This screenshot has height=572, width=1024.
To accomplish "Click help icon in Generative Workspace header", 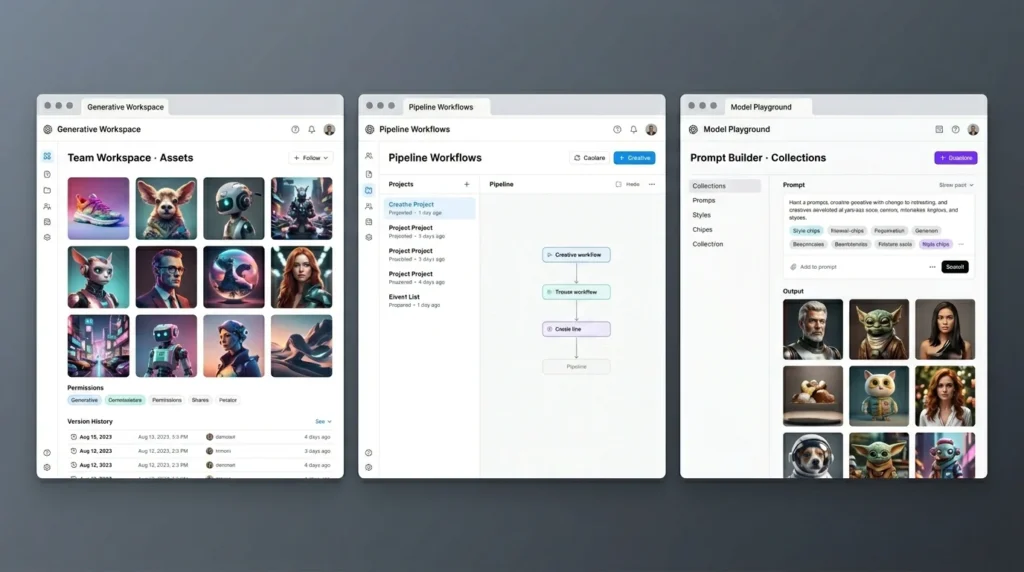I will [295, 129].
